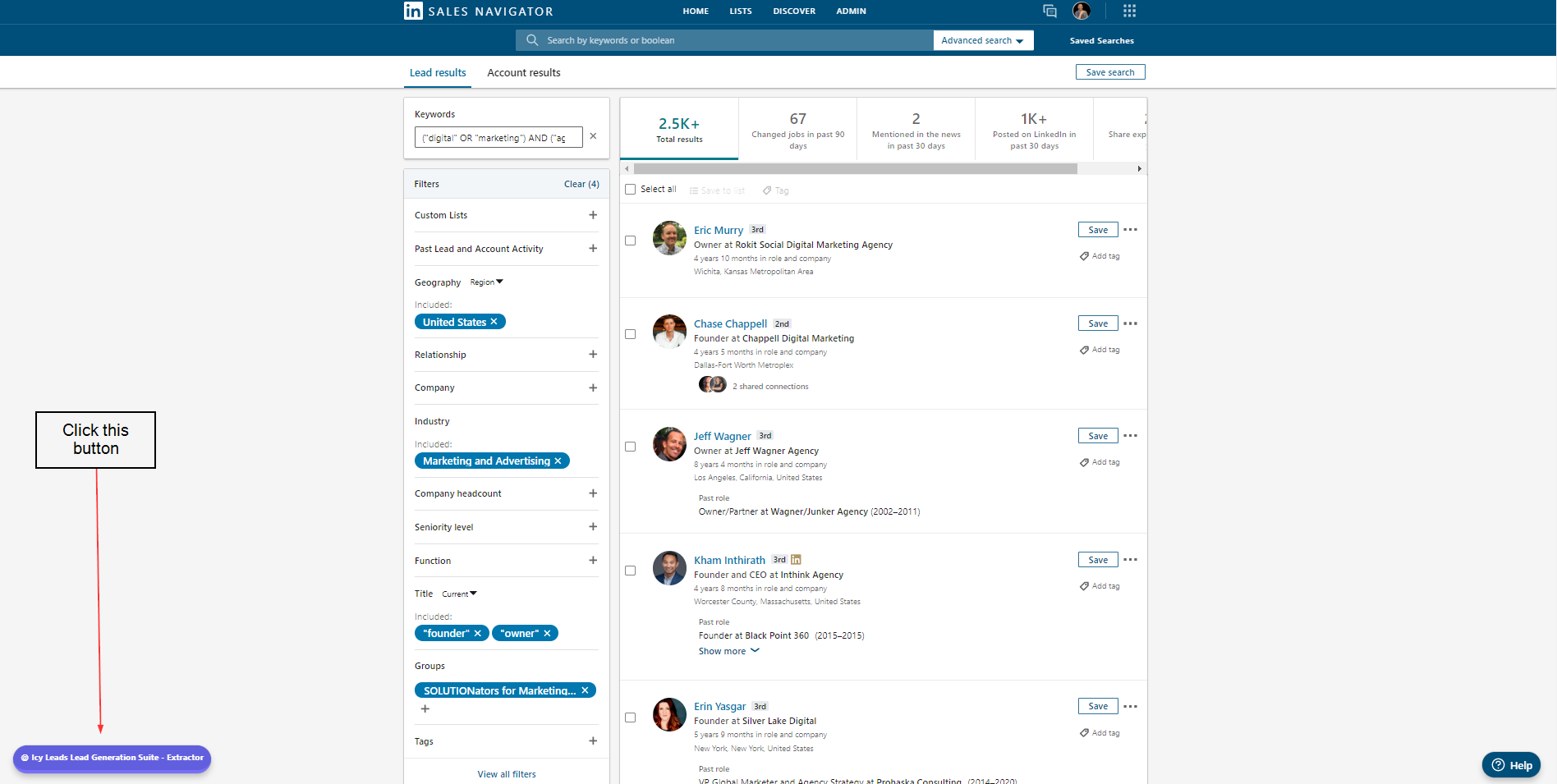Select Chase Chappell's checkbox

631,334
